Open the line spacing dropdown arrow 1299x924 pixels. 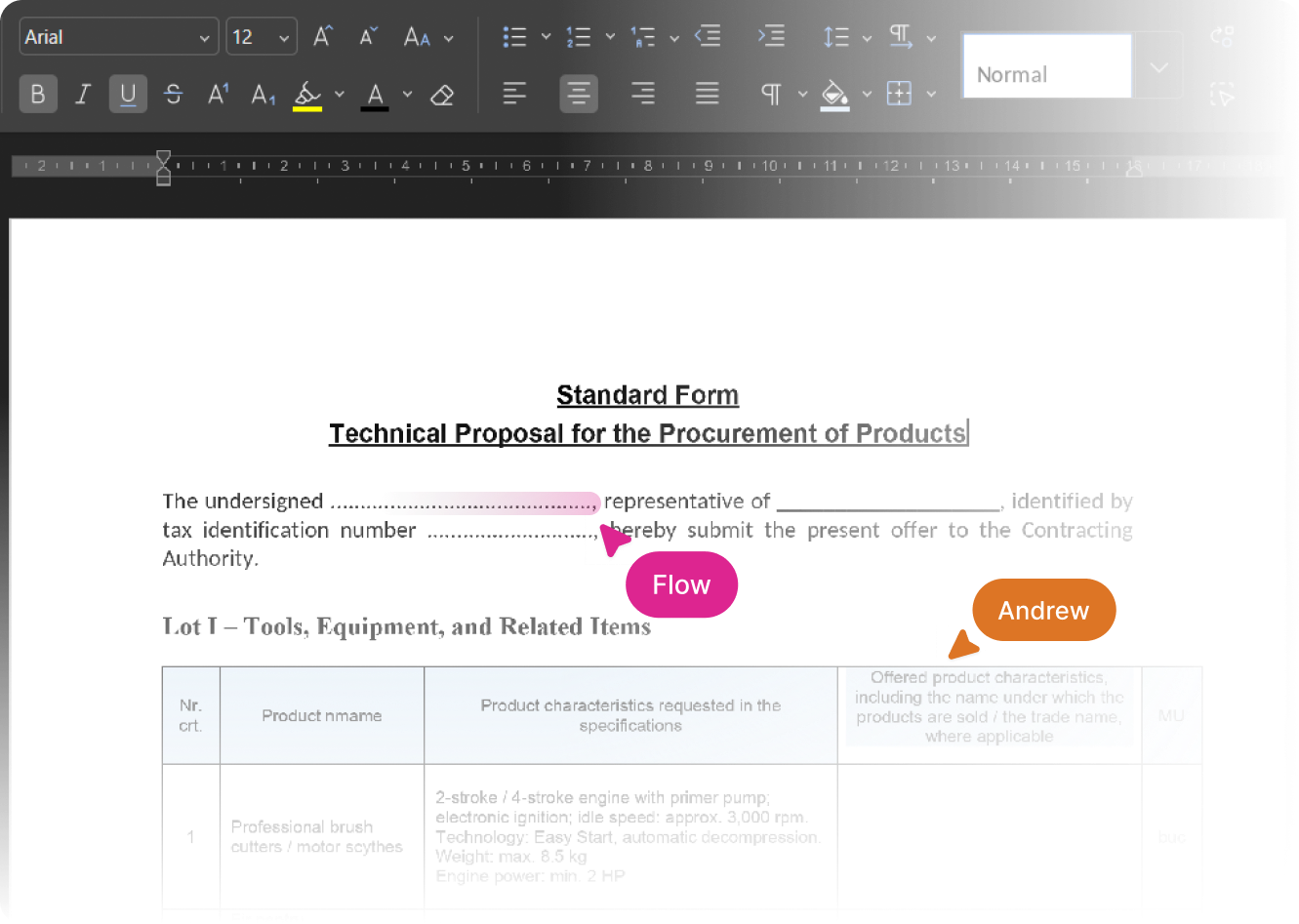(x=867, y=38)
